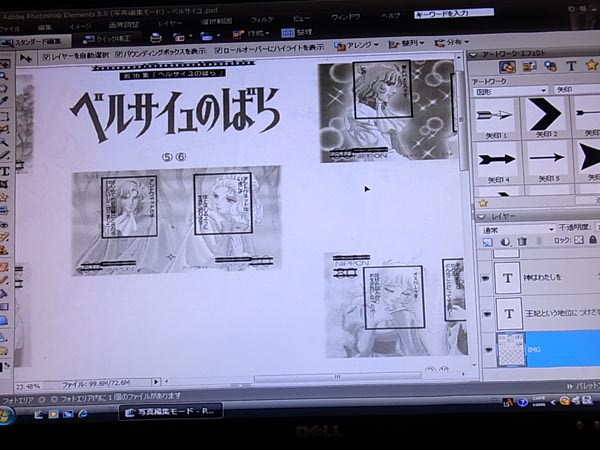Select the Hand tool

tap(4, 88)
